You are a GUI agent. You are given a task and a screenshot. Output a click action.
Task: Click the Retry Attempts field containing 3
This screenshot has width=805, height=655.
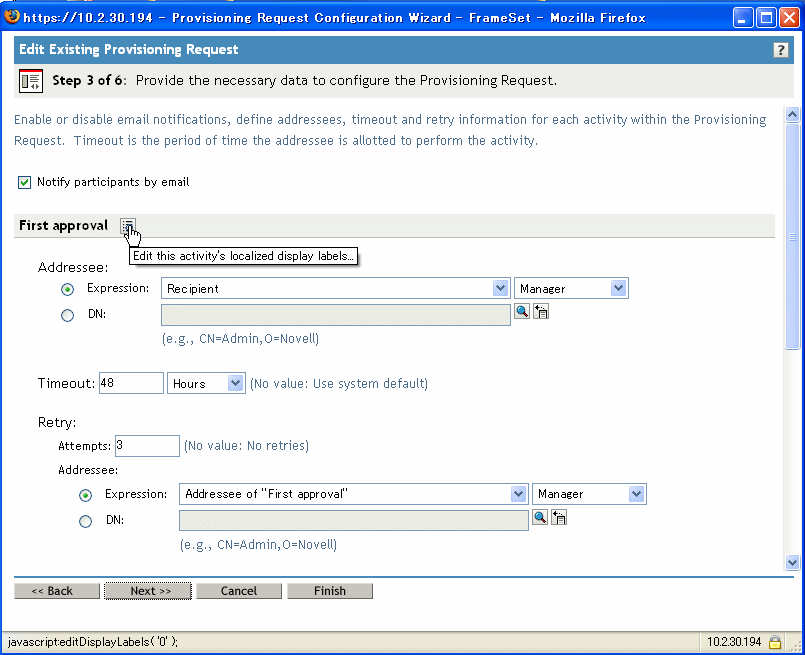click(x=147, y=446)
